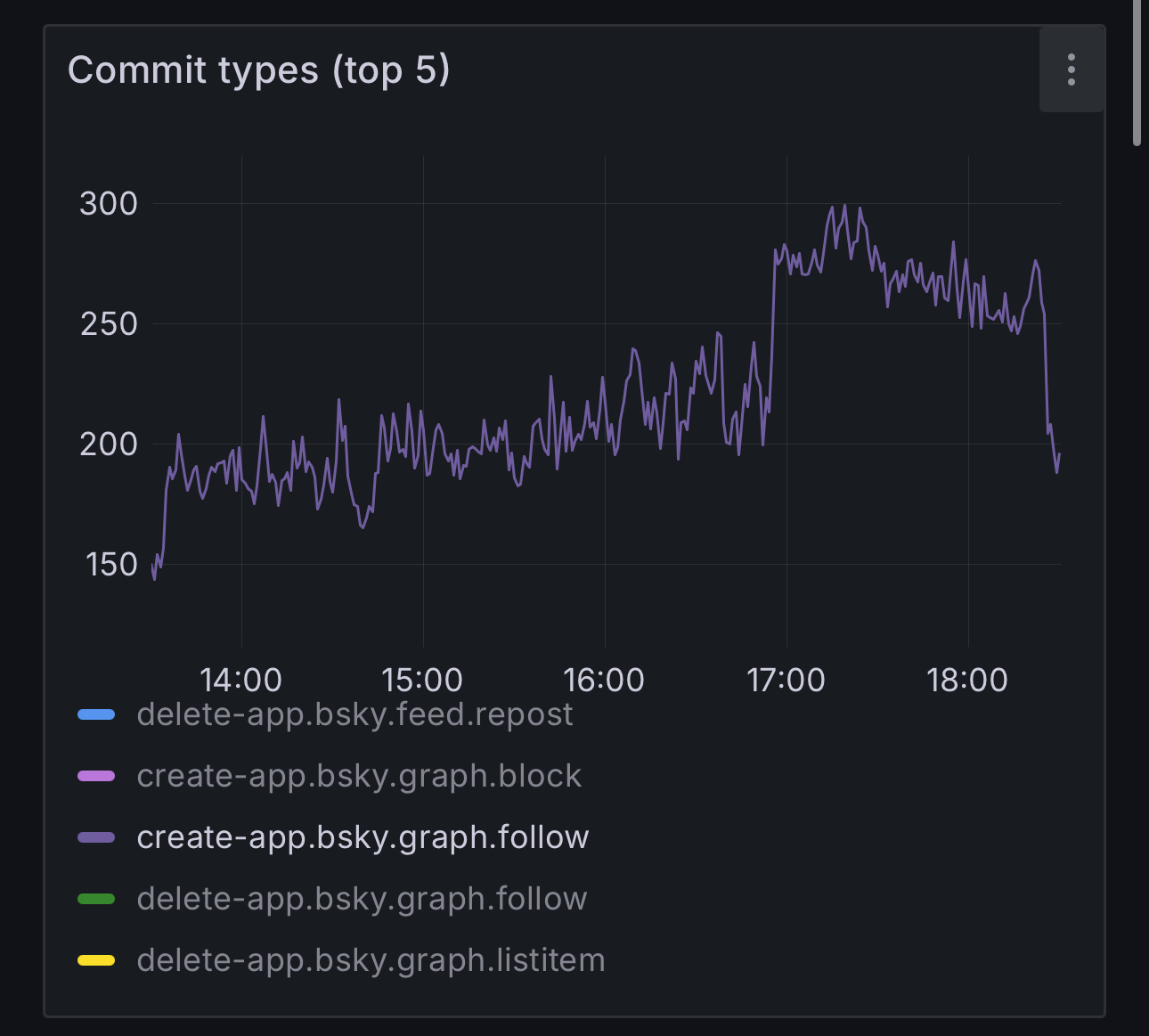Click the "Commit types (top 5)" panel title
1149x1036 pixels.
(258, 70)
